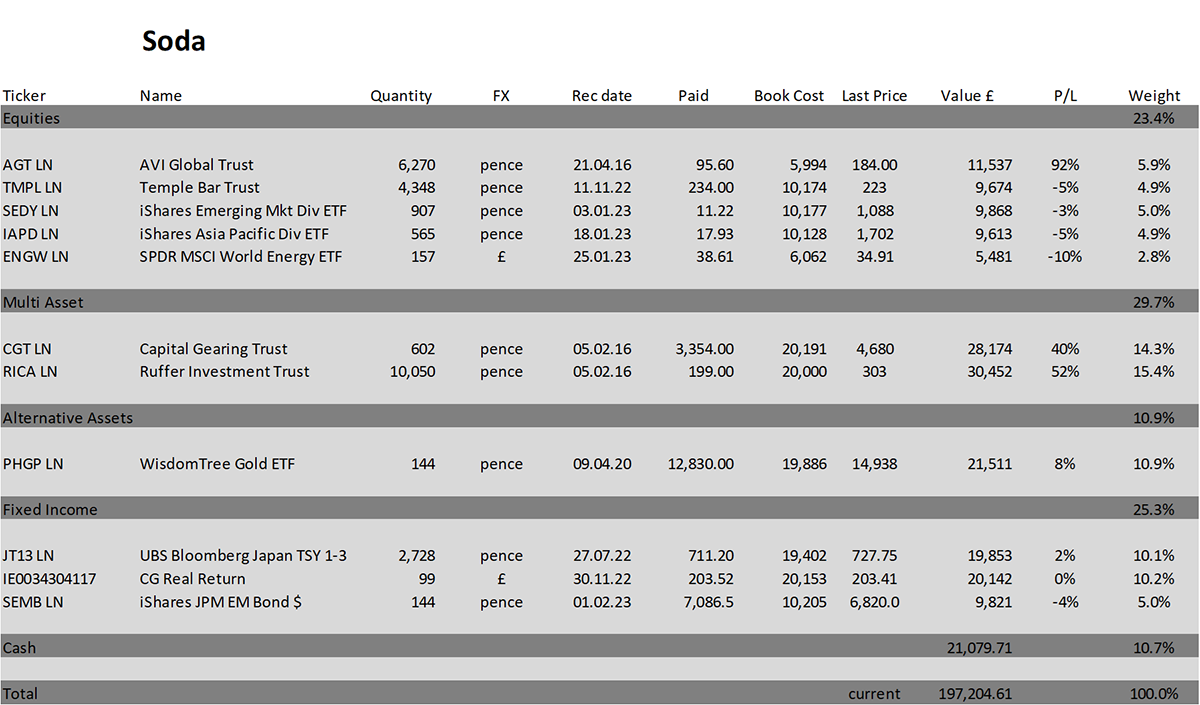Click RICA weight 15.4%
The image size is (1200, 705).
point(1154,372)
